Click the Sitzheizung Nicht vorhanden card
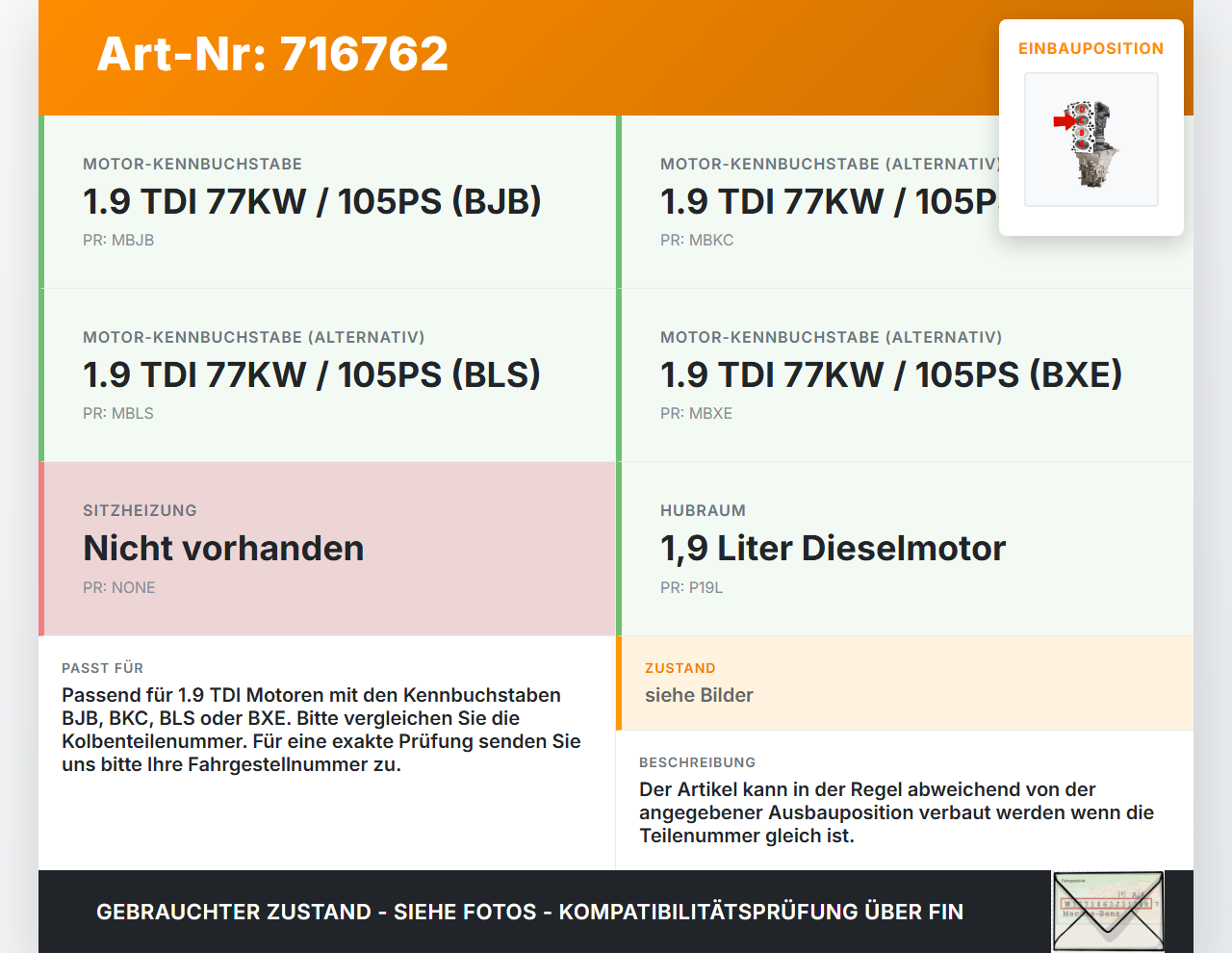 pos(327,549)
